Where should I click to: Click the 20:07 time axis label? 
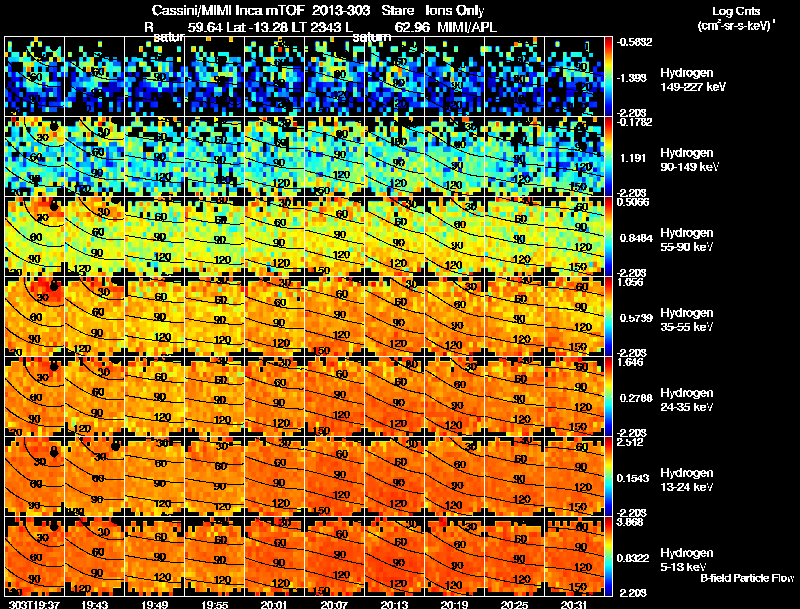(x=335, y=604)
